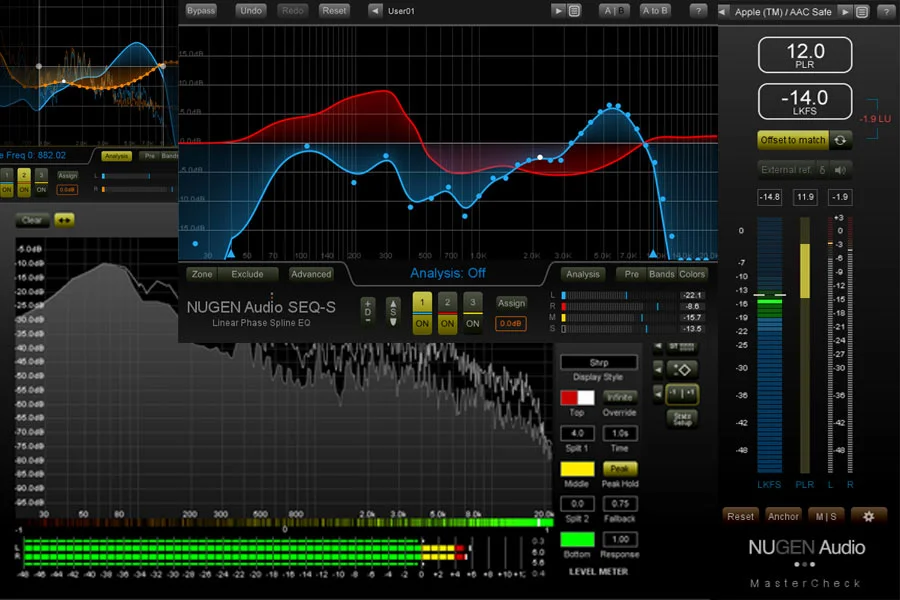Viewport: 900px width, 600px height.
Task: Open the Apple (TM) / AAC Safe preset dropdown
Action: [783, 12]
